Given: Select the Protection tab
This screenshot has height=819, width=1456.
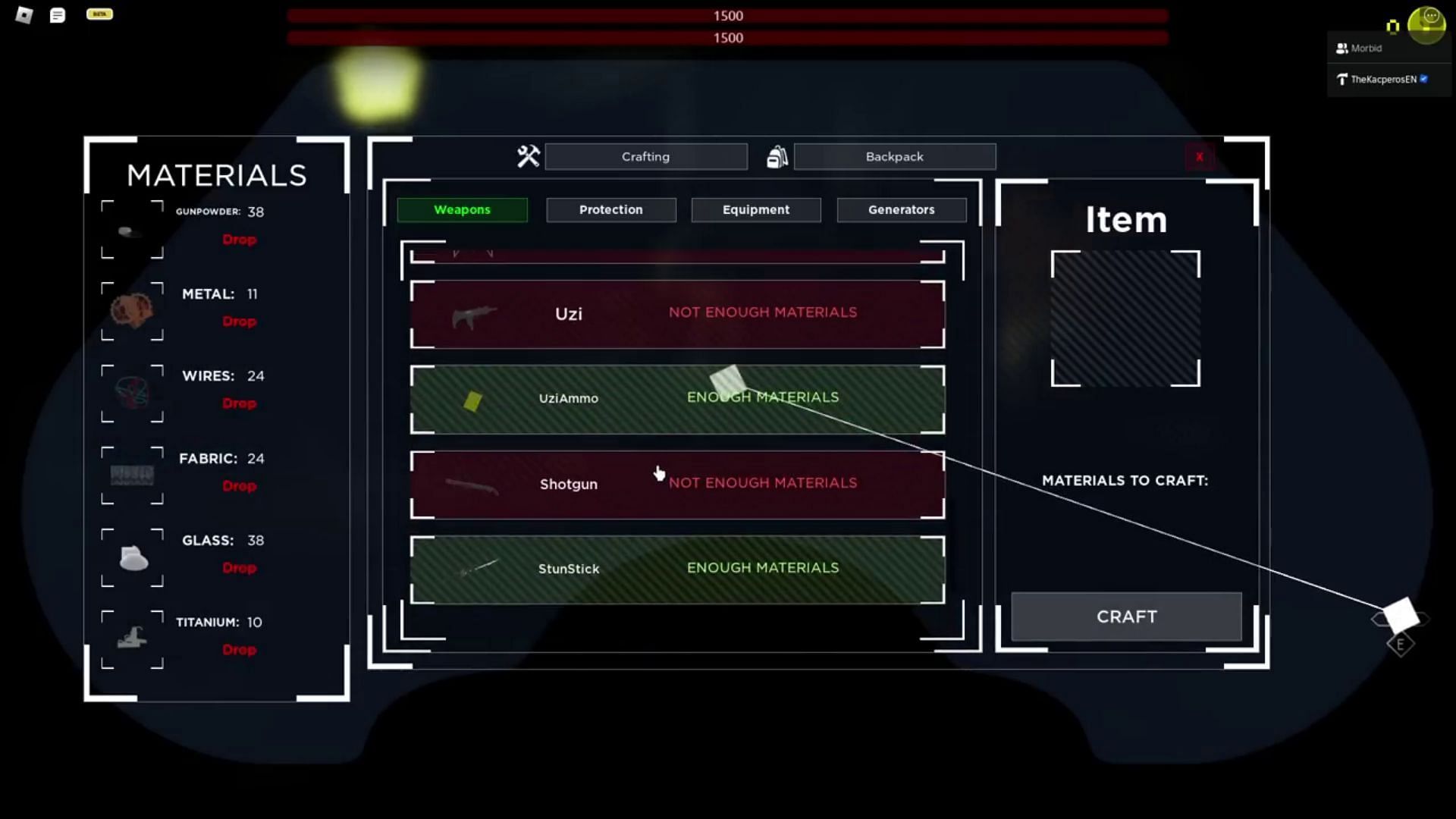Looking at the screenshot, I should pyautogui.click(x=611, y=209).
